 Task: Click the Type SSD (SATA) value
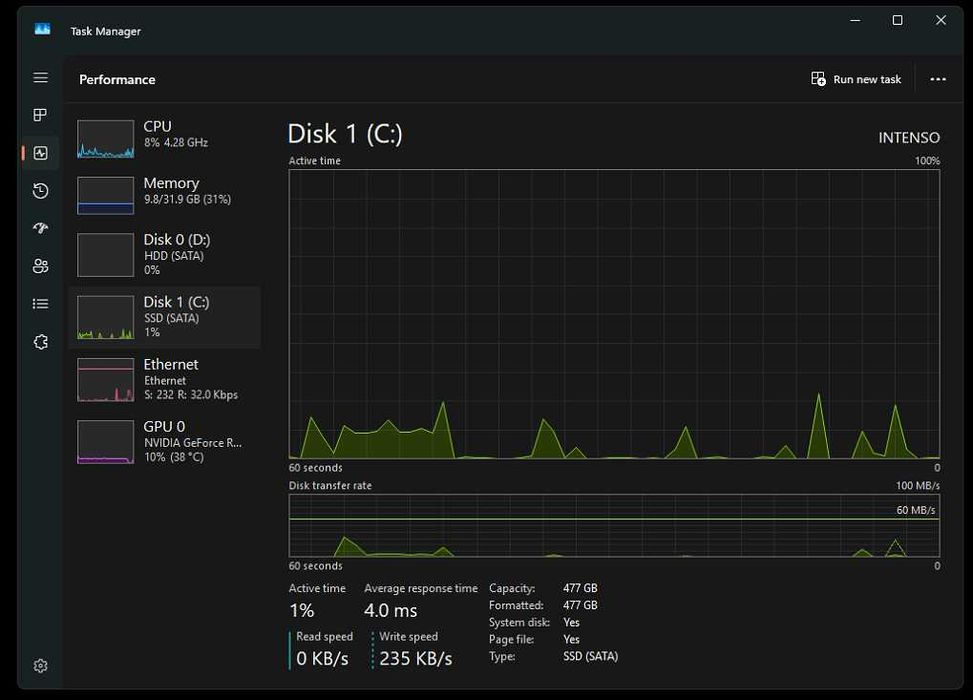(591, 657)
